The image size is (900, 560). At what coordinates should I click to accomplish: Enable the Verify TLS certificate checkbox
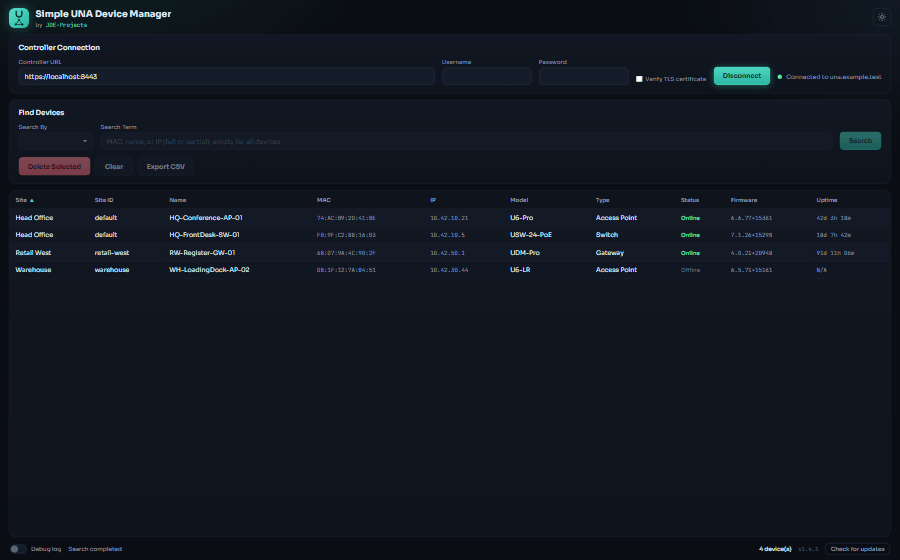639,79
